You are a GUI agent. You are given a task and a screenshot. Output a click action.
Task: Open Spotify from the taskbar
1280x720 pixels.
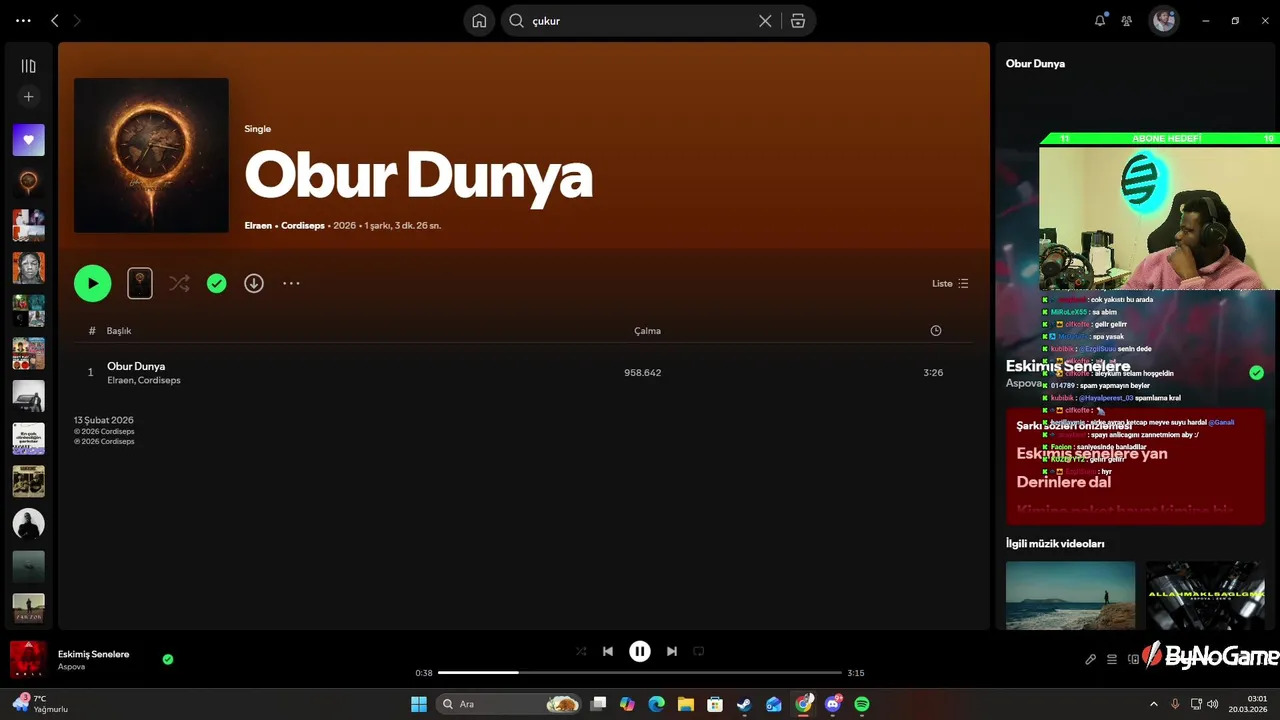[x=862, y=704]
